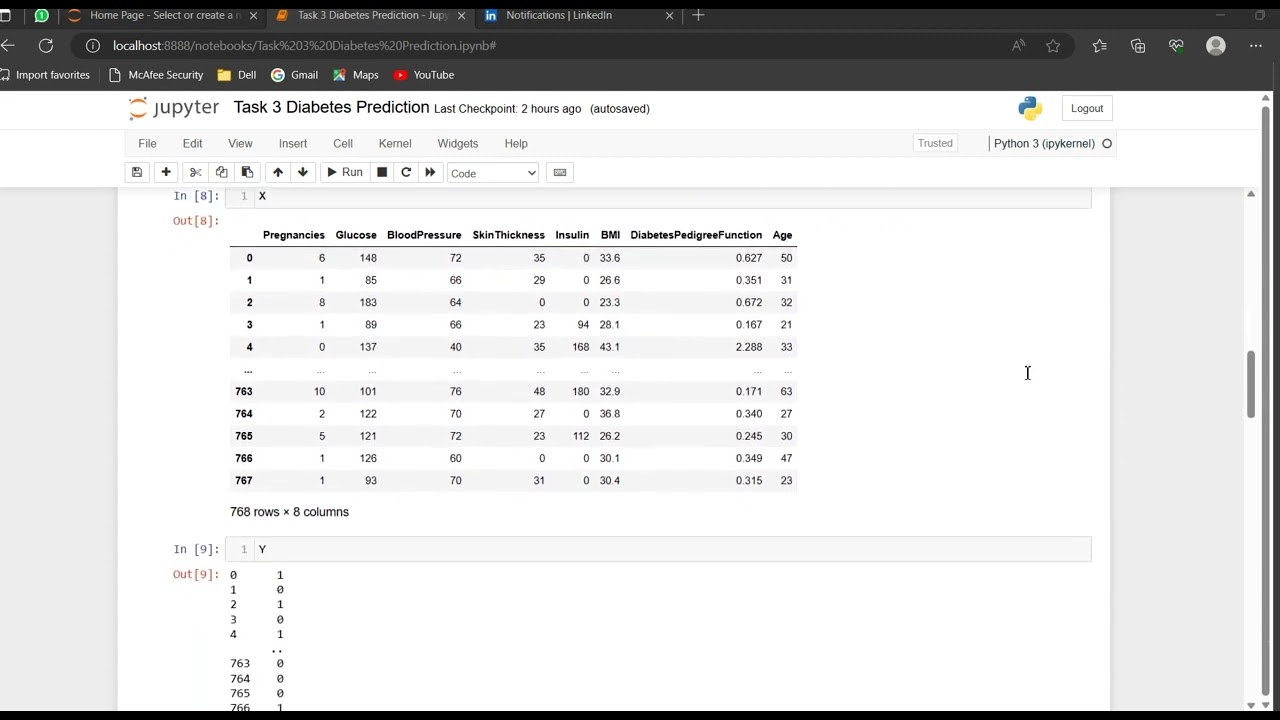This screenshot has height=720, width=1280.
Task: Restart kernel and rerun whole notebook
Action: [430, 173]
